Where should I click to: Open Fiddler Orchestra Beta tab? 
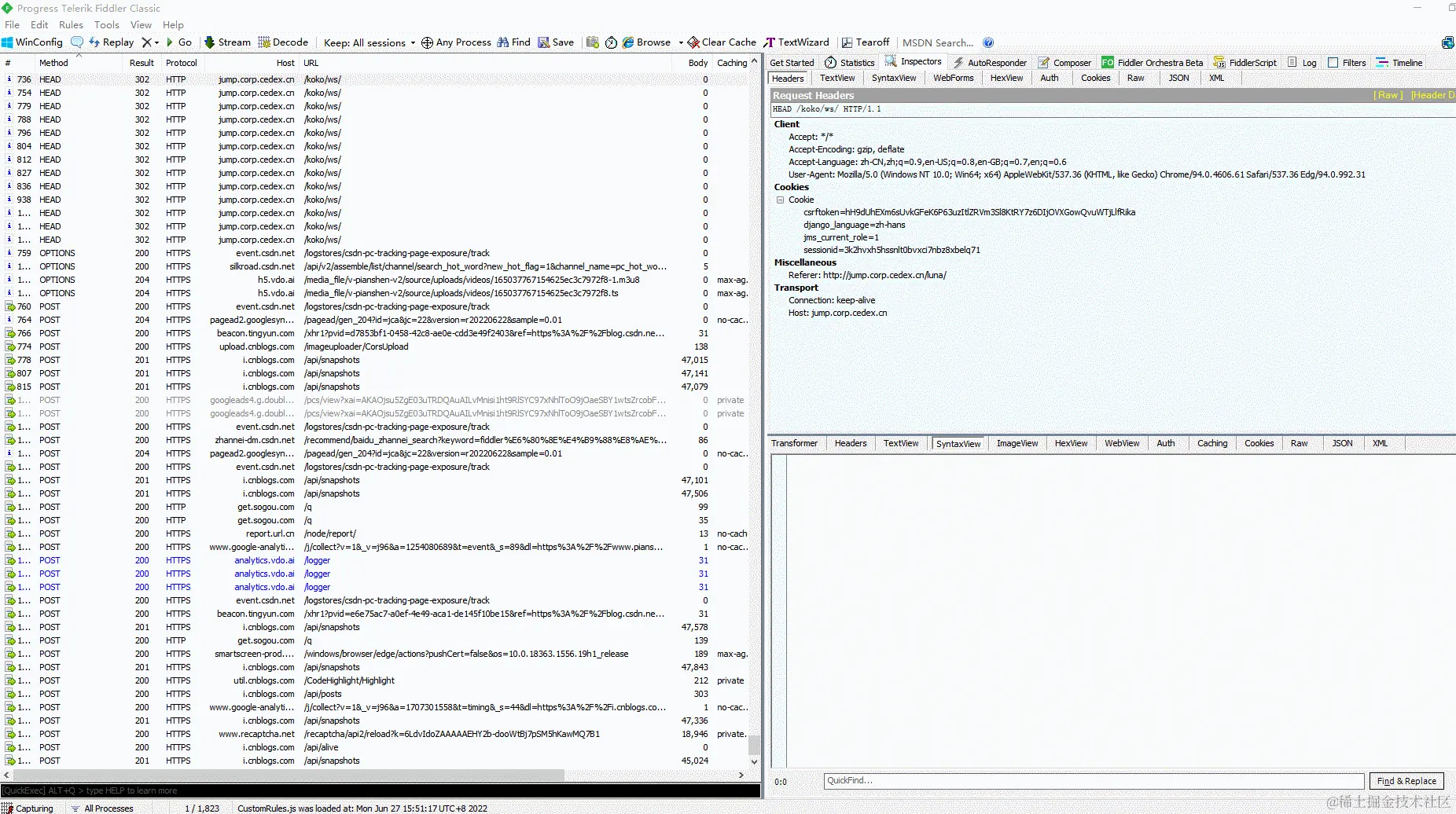pyautogui.click(x=1153, y=63)
